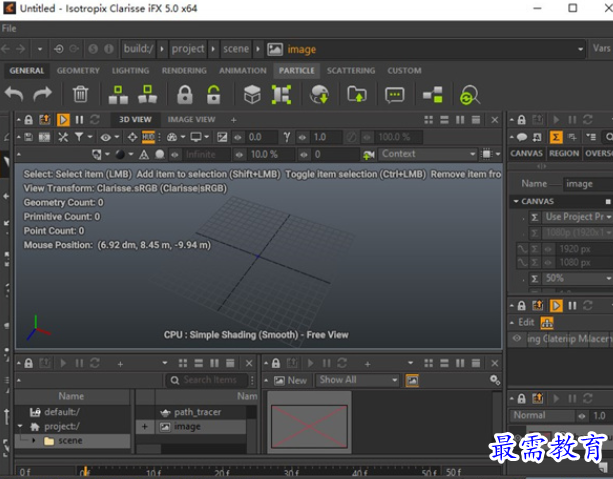Click the folder export icon with green arrow

tap(357, 94)
